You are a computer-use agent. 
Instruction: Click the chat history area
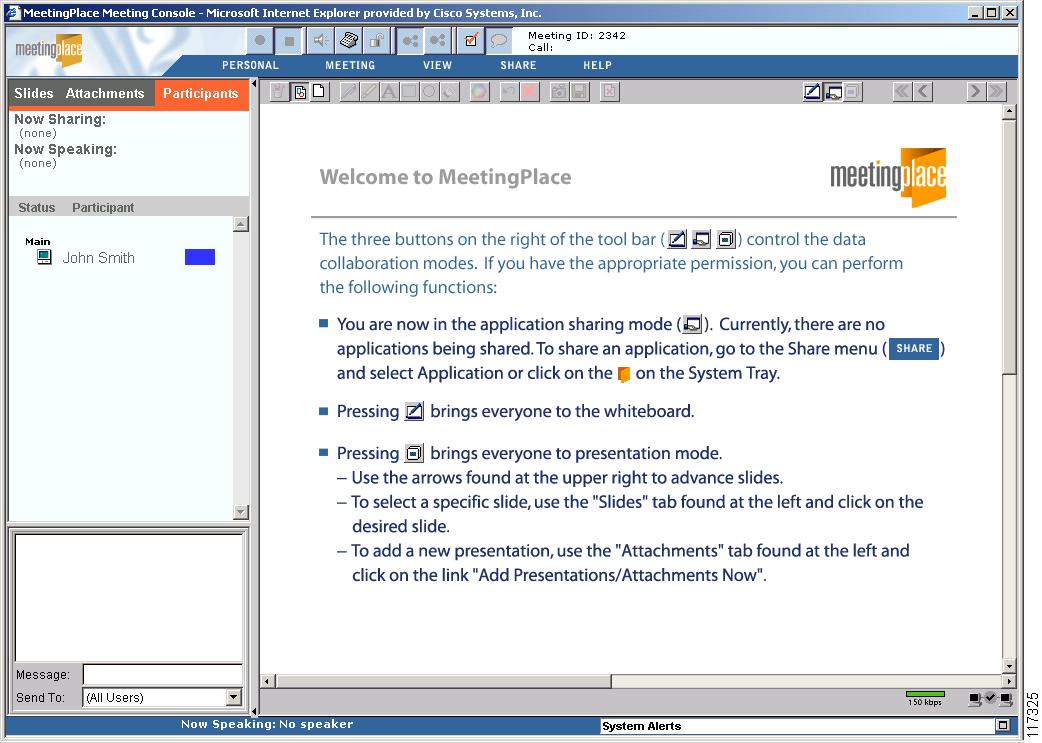[x=129, y=597]
